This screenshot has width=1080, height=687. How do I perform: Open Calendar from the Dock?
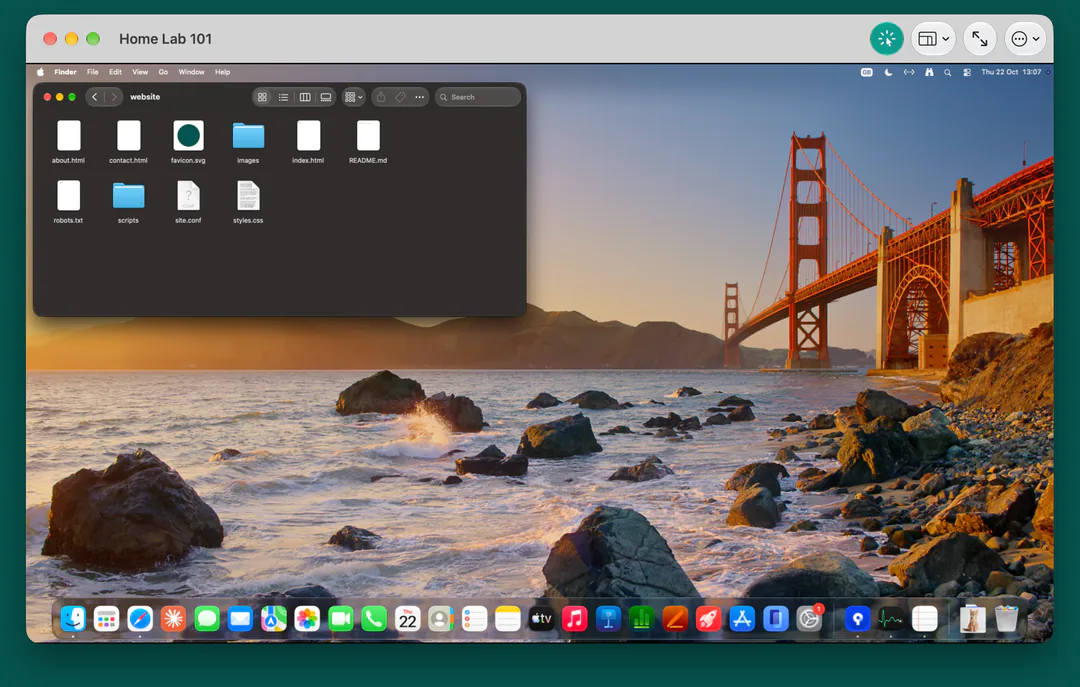click(x=407, y=619)
